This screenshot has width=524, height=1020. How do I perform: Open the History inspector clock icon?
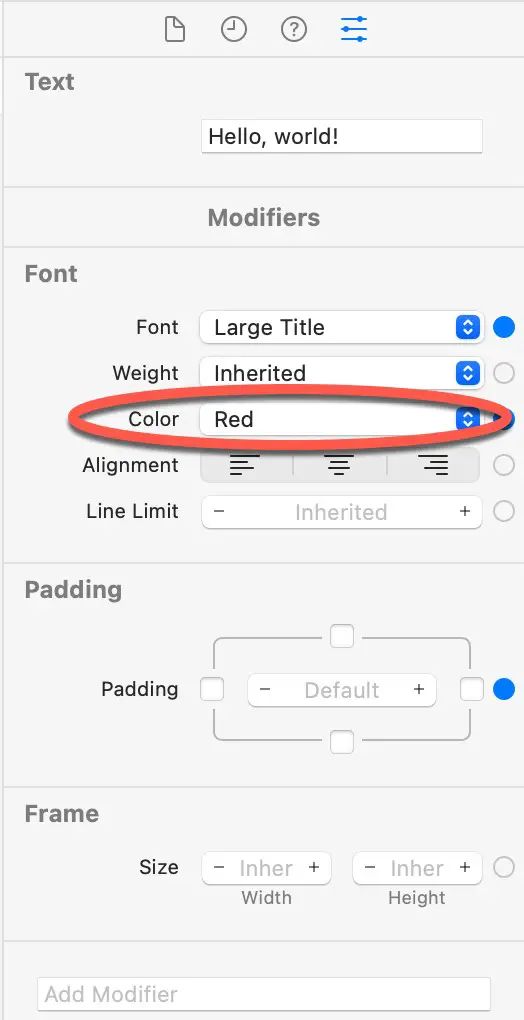point(234,30)
